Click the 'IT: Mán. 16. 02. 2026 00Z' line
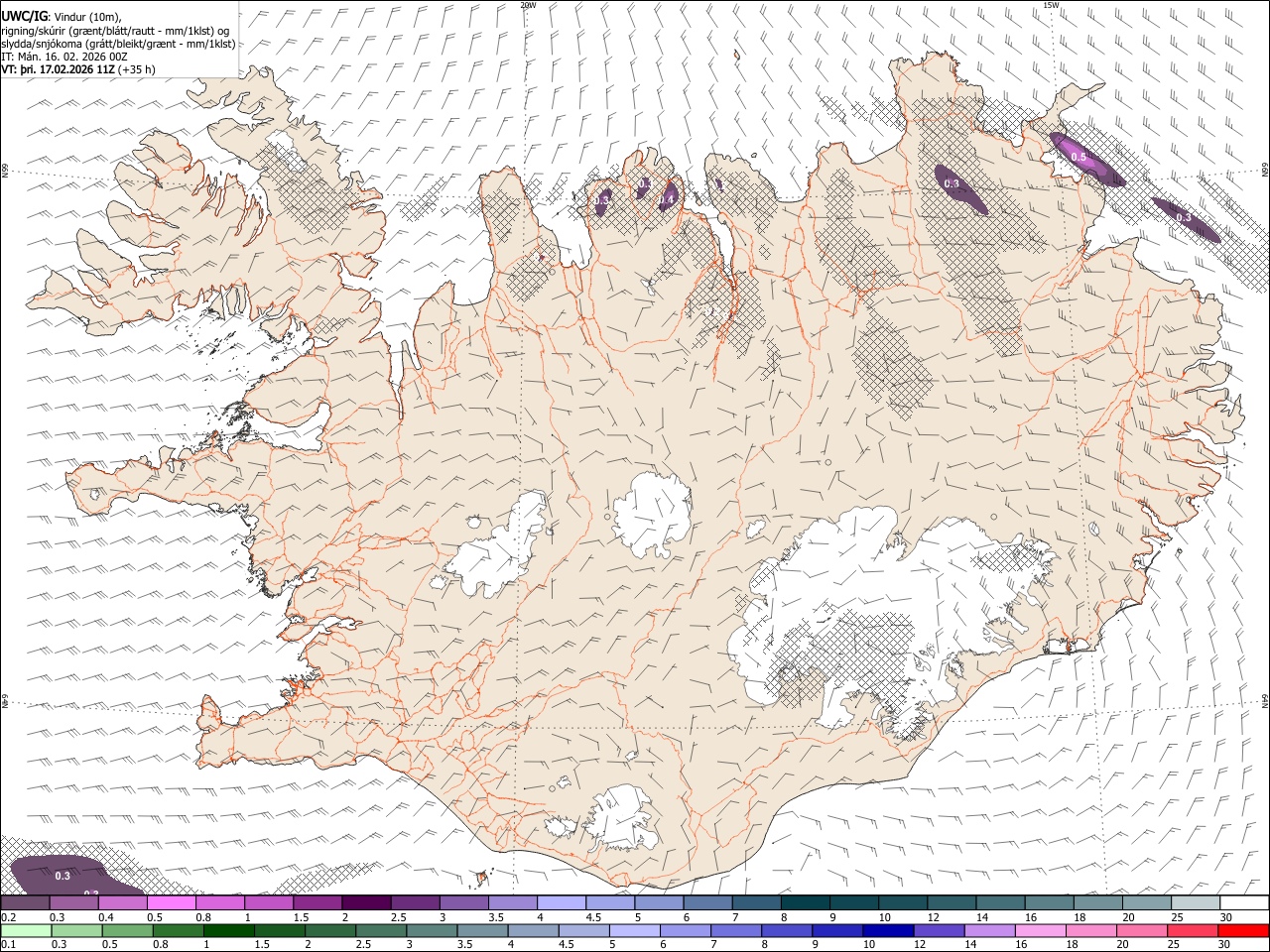Viewport: 1270px width, 952px height. (x=66, y=57)
